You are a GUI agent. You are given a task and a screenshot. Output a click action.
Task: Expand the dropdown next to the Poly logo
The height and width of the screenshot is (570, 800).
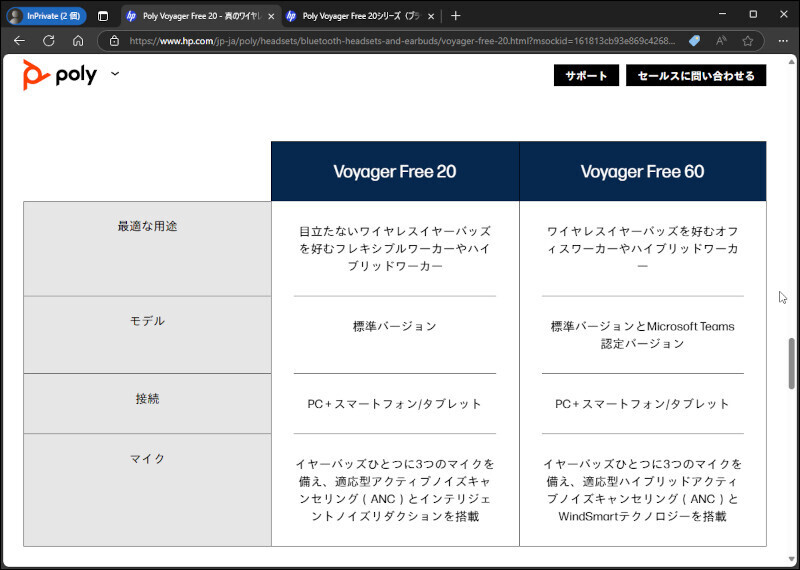115,74
